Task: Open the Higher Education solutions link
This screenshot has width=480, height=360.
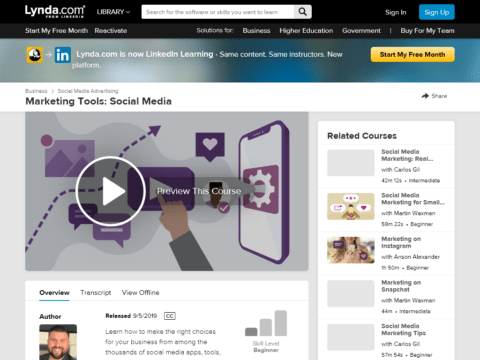Action: tap(306, 31)
